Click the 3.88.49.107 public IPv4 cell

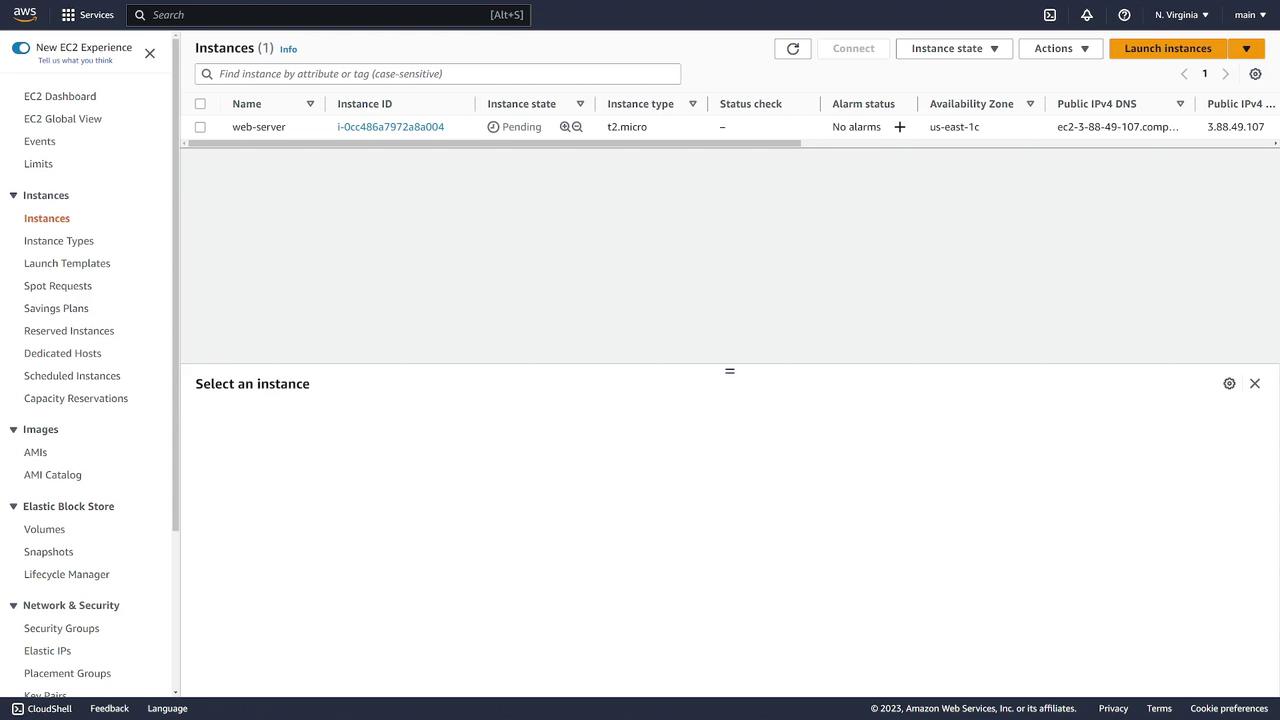coord(1236,127)
